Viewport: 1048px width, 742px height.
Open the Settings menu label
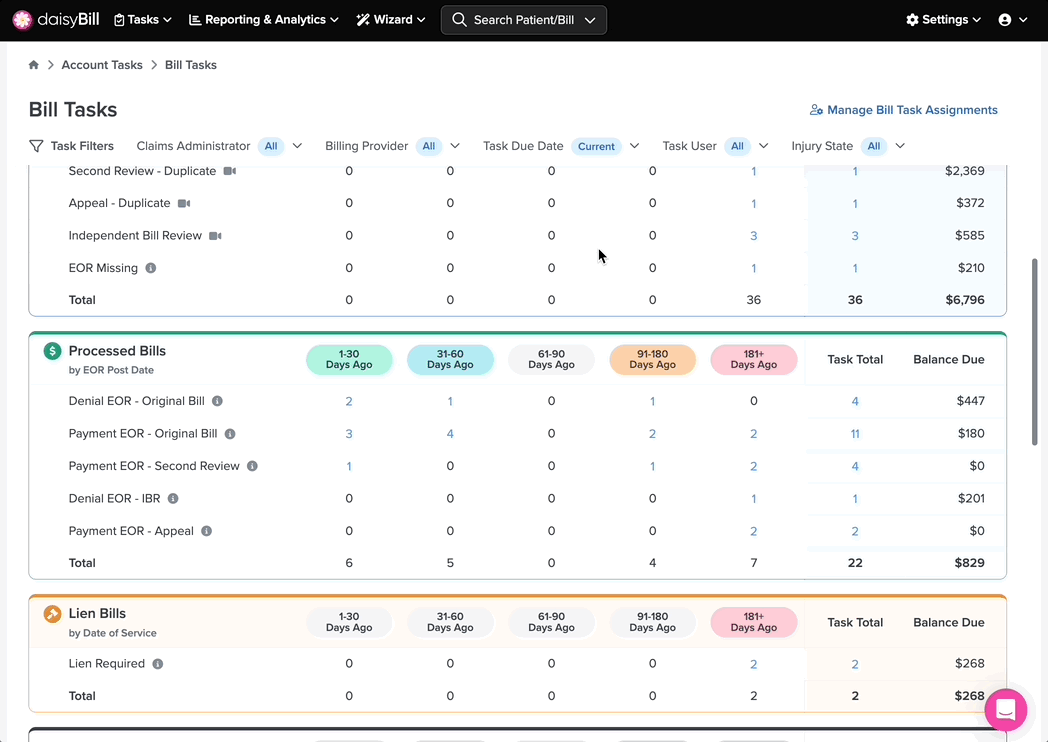point(944,20)
